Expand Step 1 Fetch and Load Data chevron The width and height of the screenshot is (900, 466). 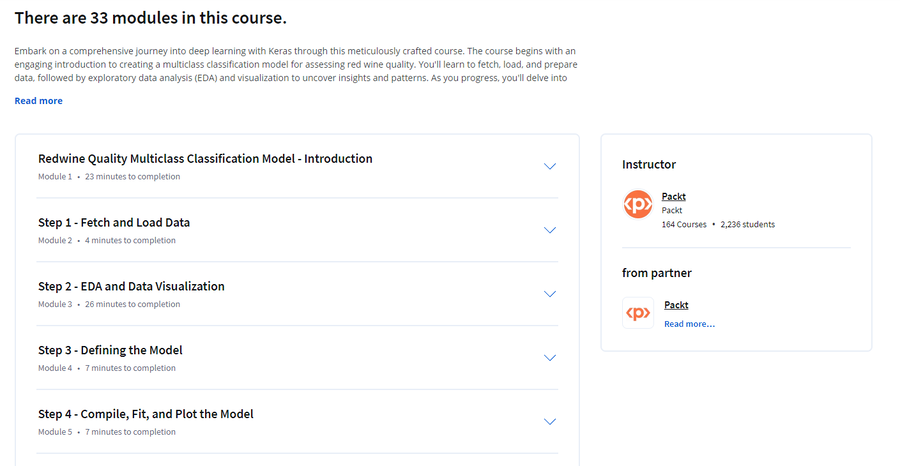[x=550, y=230]
